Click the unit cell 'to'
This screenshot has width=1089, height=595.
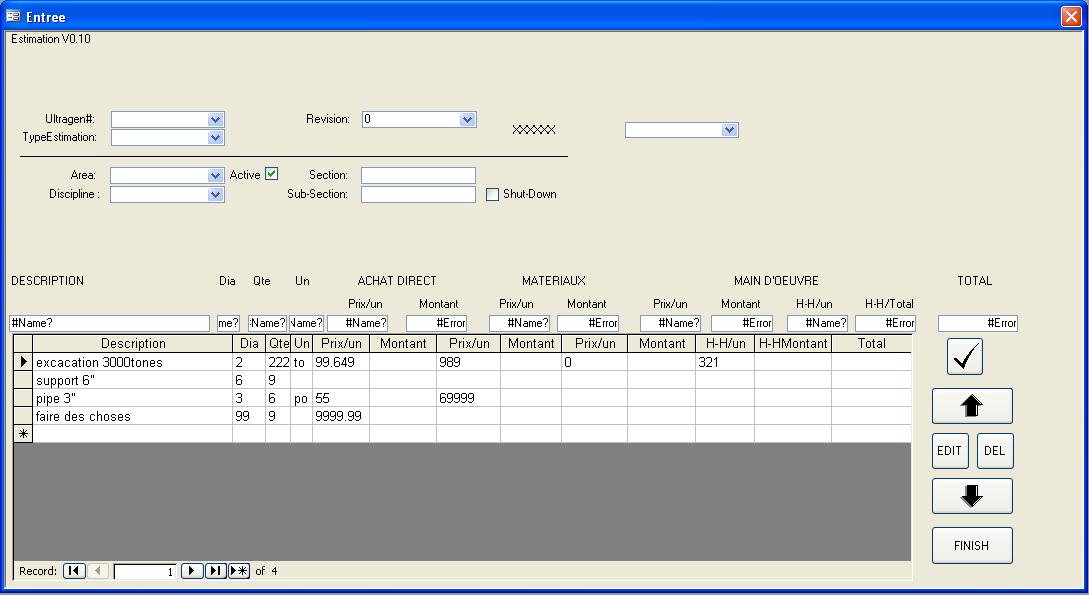299,362
